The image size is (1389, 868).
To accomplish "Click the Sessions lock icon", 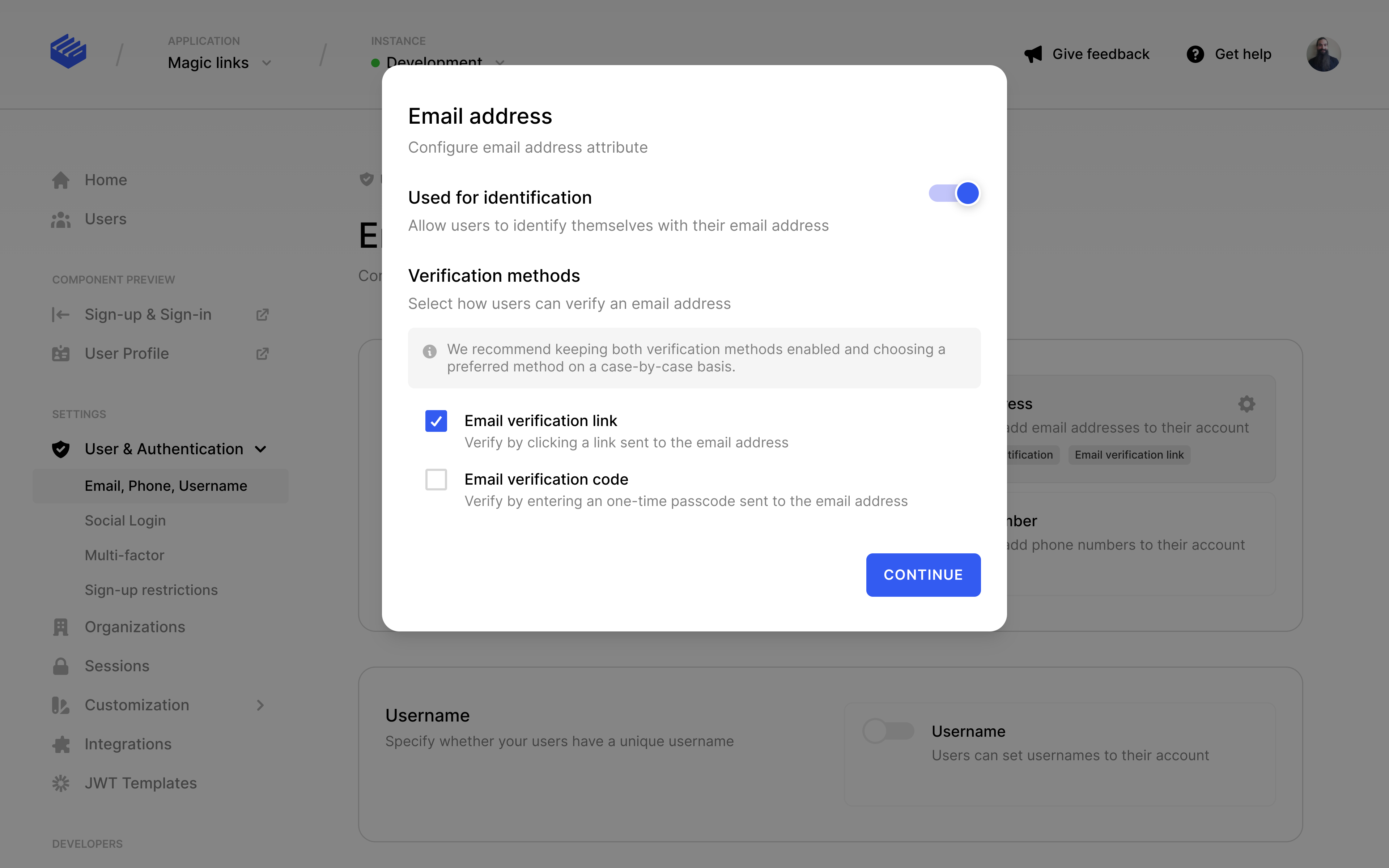I will (61, 667).
